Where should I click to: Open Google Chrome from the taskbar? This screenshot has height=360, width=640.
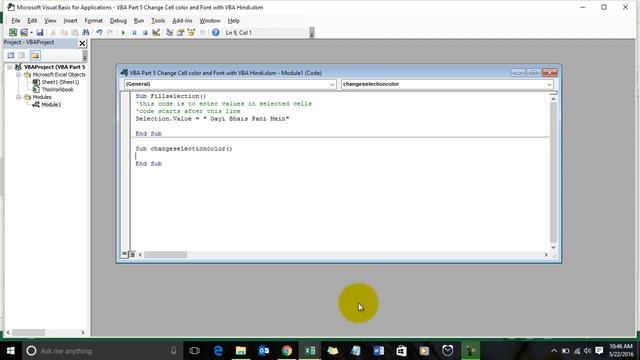coord(287,351)
